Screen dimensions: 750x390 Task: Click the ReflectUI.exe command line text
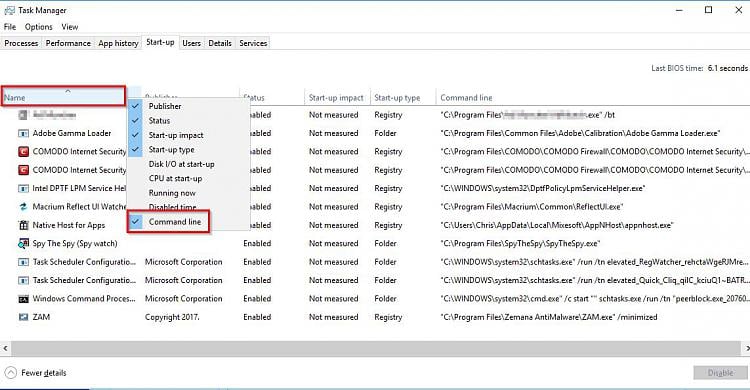point(532,207)
